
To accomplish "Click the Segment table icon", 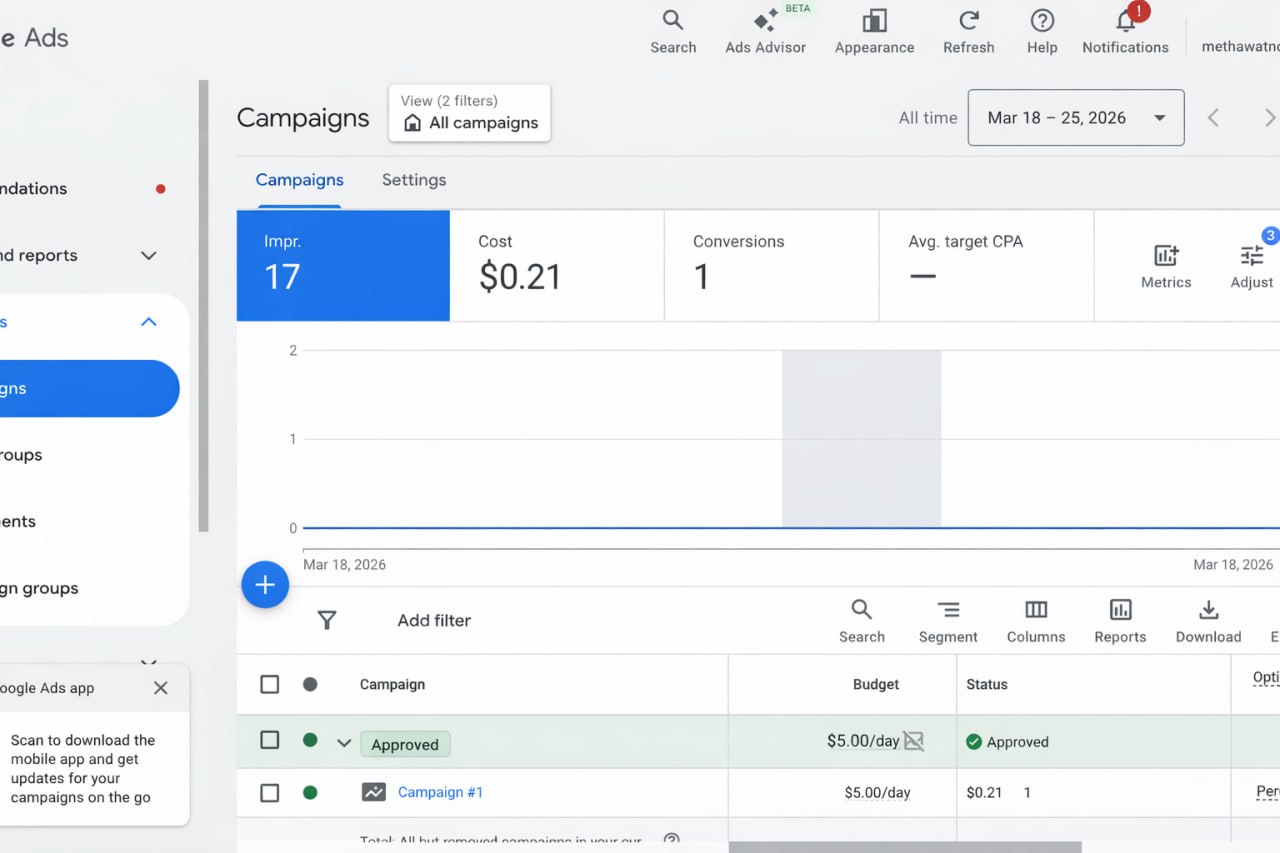I will pyautogui.click(x=948, y=620).
